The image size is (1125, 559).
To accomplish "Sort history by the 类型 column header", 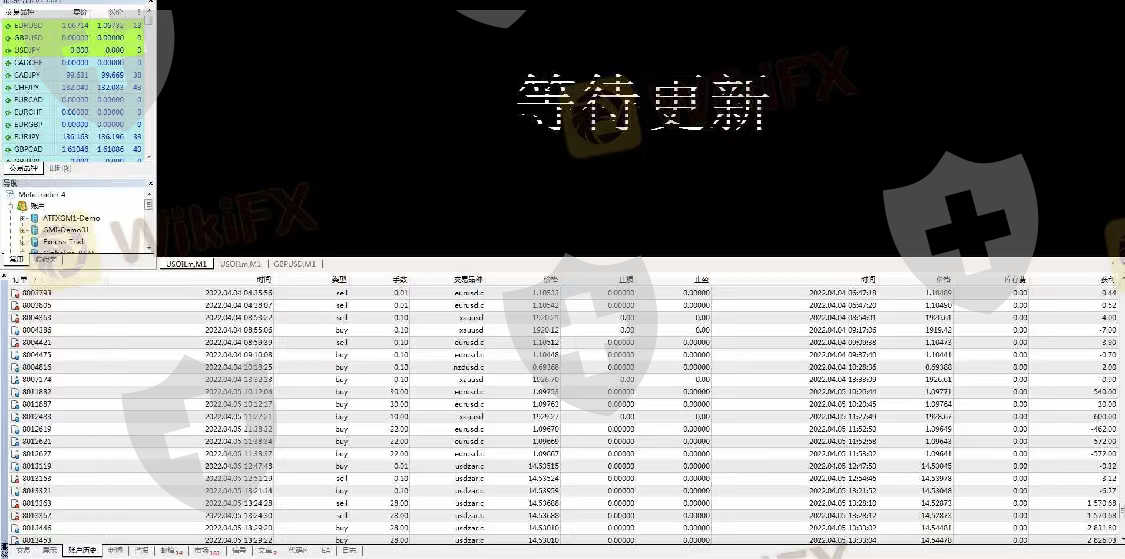I will pos(339,279).
